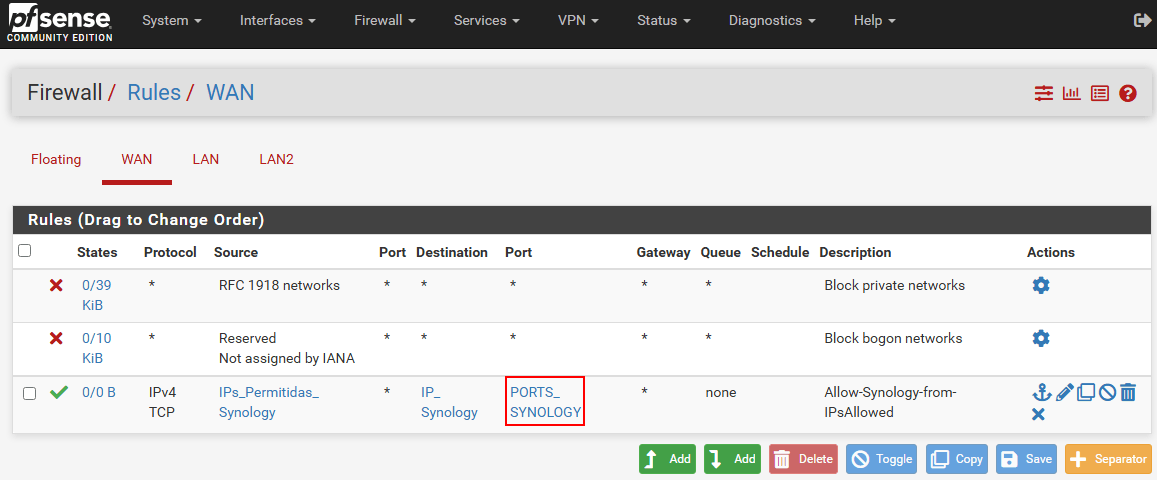Expand the Firewall dropdown menu

pyautogui.click(x=384, y=21)
